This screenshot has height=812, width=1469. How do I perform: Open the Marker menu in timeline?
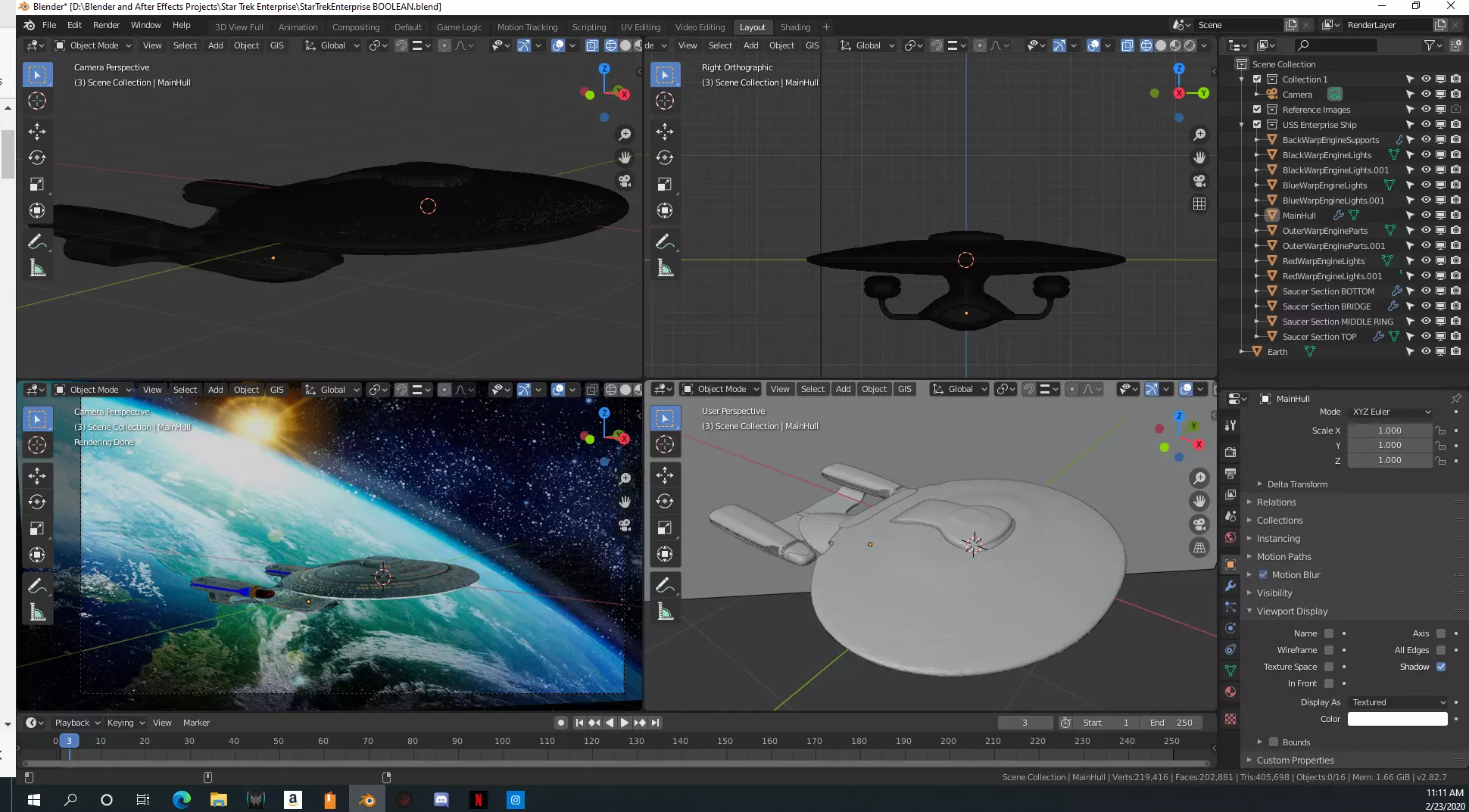point(196,723)
